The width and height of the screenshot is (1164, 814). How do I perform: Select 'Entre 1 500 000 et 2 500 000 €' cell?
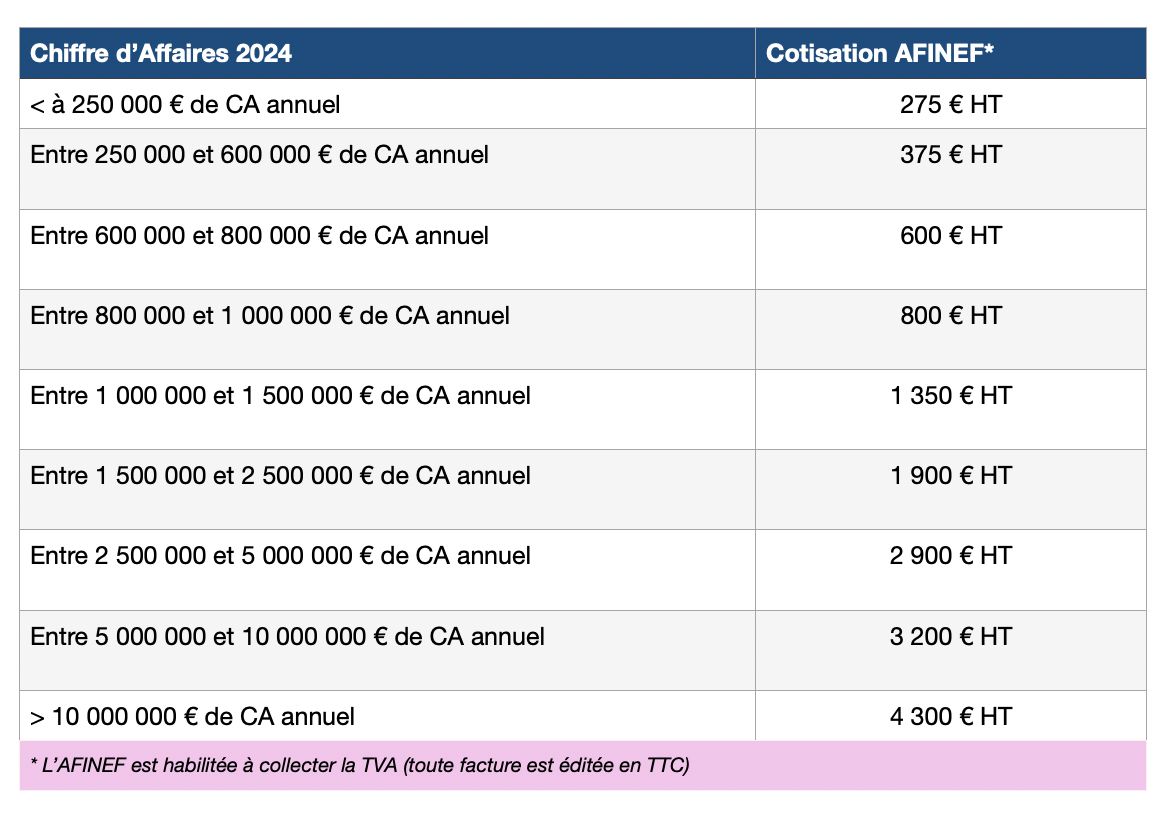[281, 476]
